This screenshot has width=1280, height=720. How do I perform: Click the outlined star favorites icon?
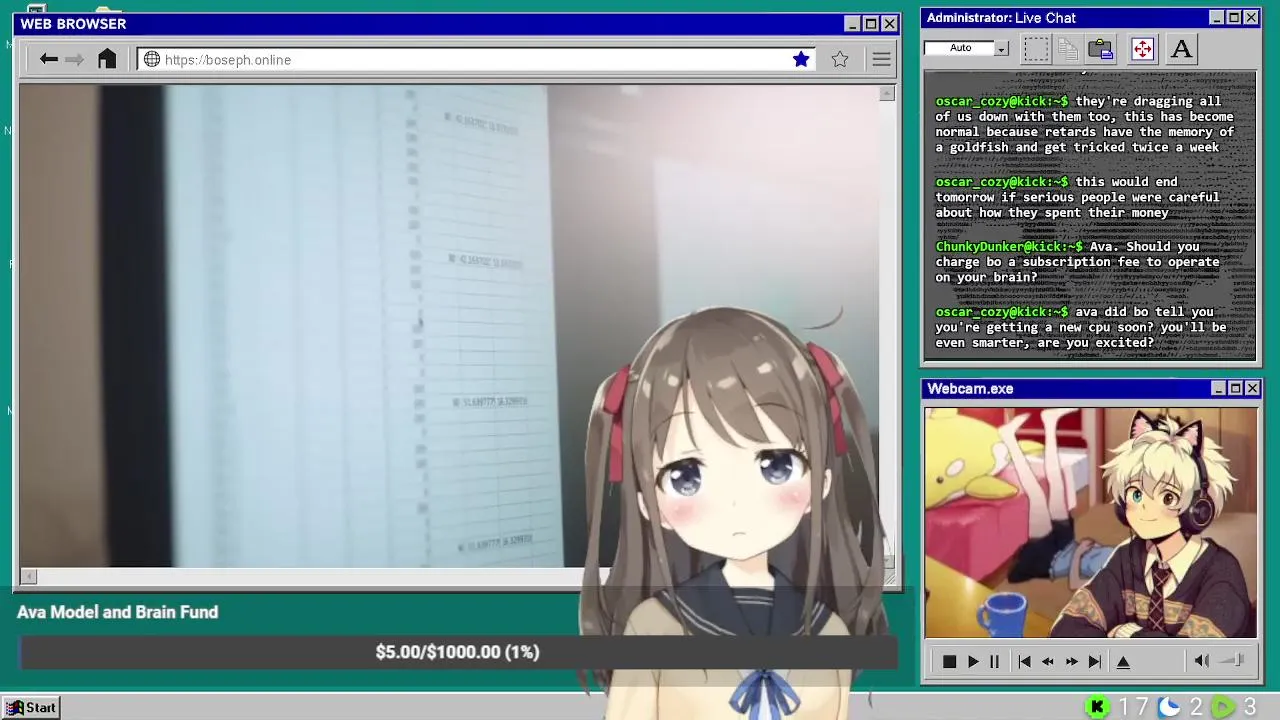tap(840, 60)
